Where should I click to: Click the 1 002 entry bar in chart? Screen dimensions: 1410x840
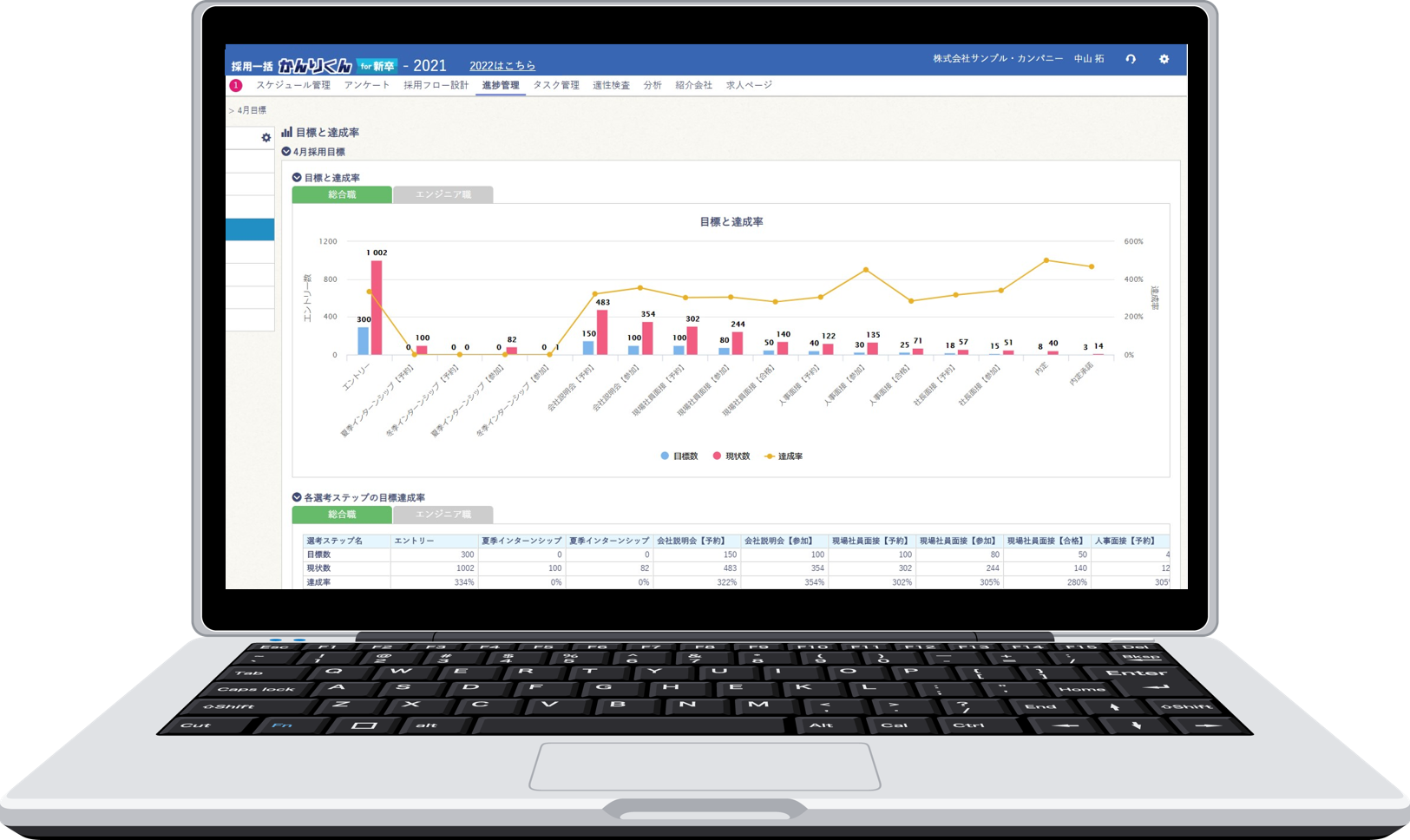[377, 308]
